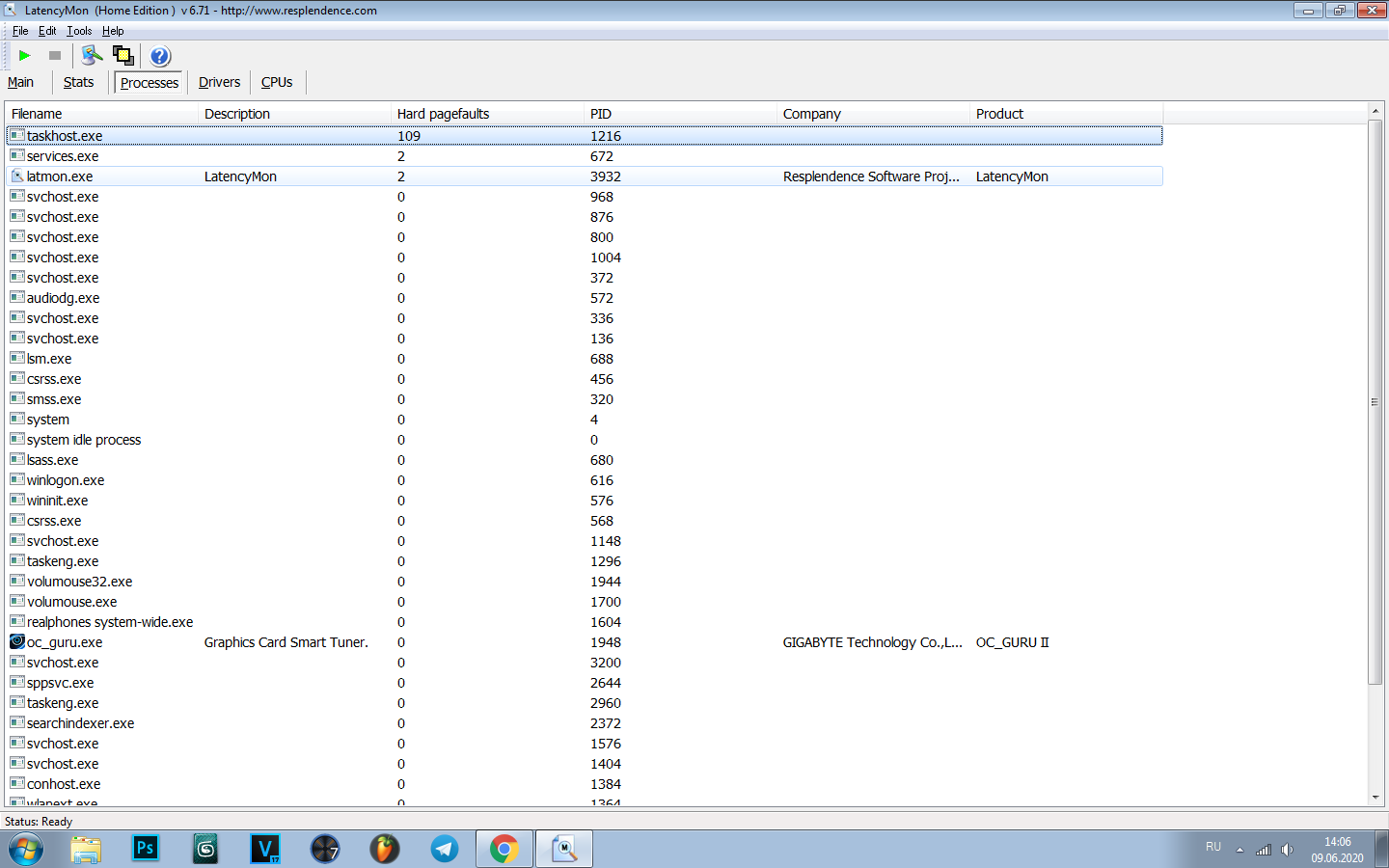This screenshot has height=868, width=1389.
Task: Open the round dark app with 7 on taskbar
Action: pos(325,849)
